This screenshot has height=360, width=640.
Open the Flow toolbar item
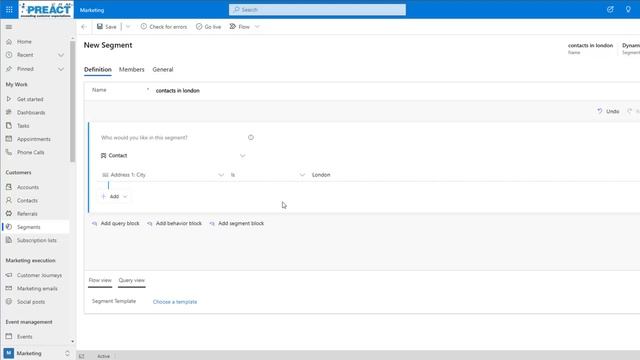pyautogui.click(x=240, y=27)
